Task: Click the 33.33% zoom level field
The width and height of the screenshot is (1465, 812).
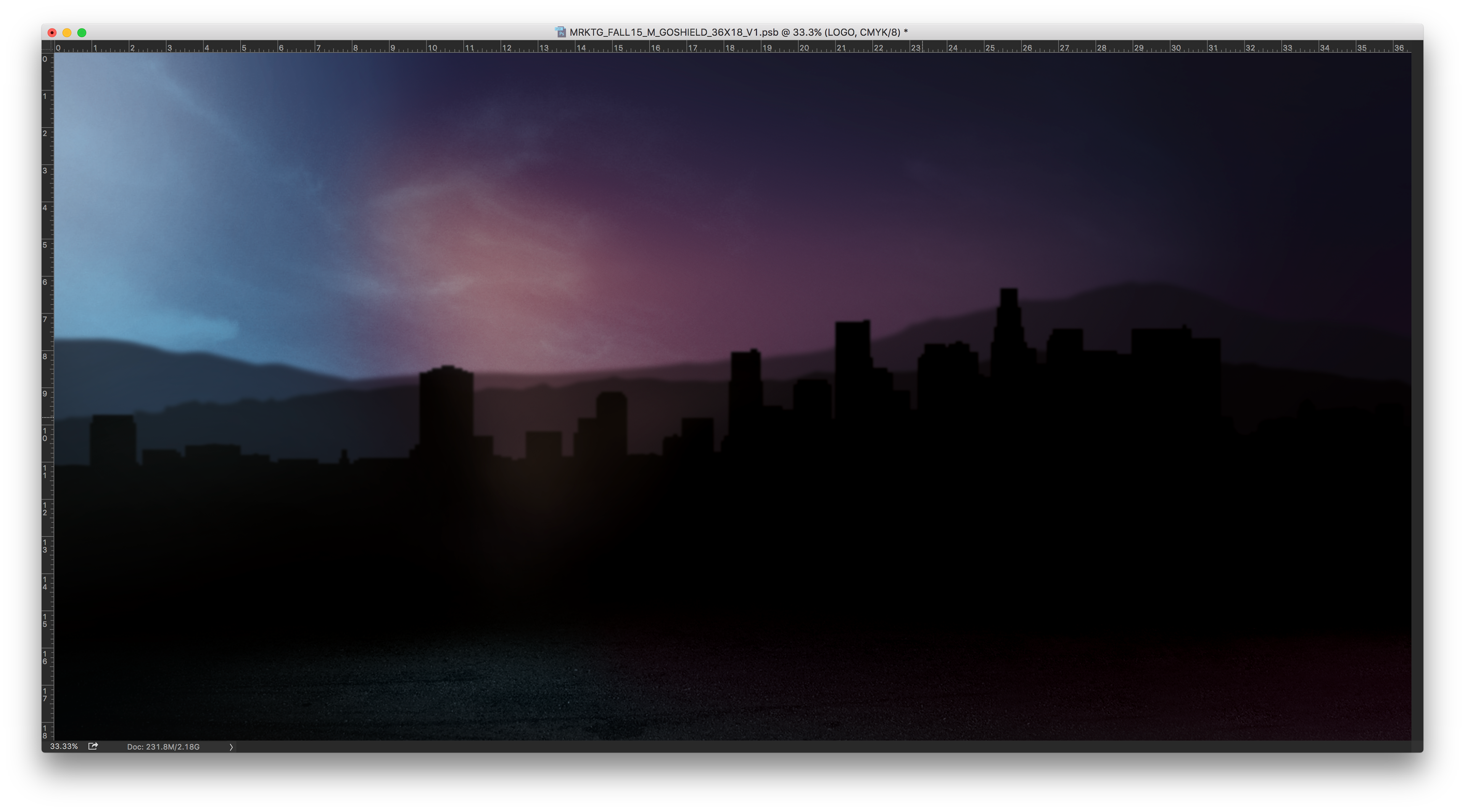Action: point(64,746)
